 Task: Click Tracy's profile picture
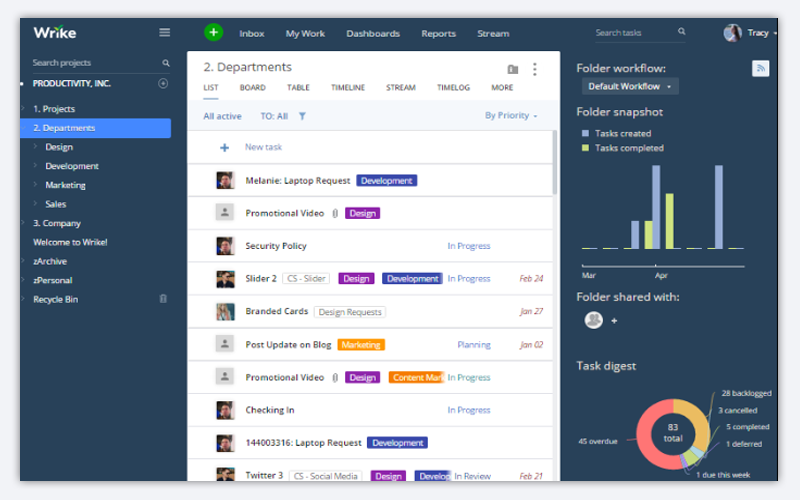tap(732, 33)
